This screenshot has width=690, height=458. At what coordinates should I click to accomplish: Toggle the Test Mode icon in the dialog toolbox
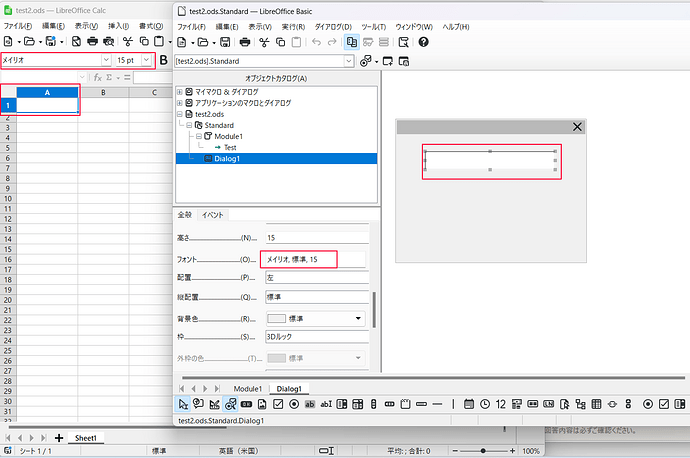tap(214, 404)
